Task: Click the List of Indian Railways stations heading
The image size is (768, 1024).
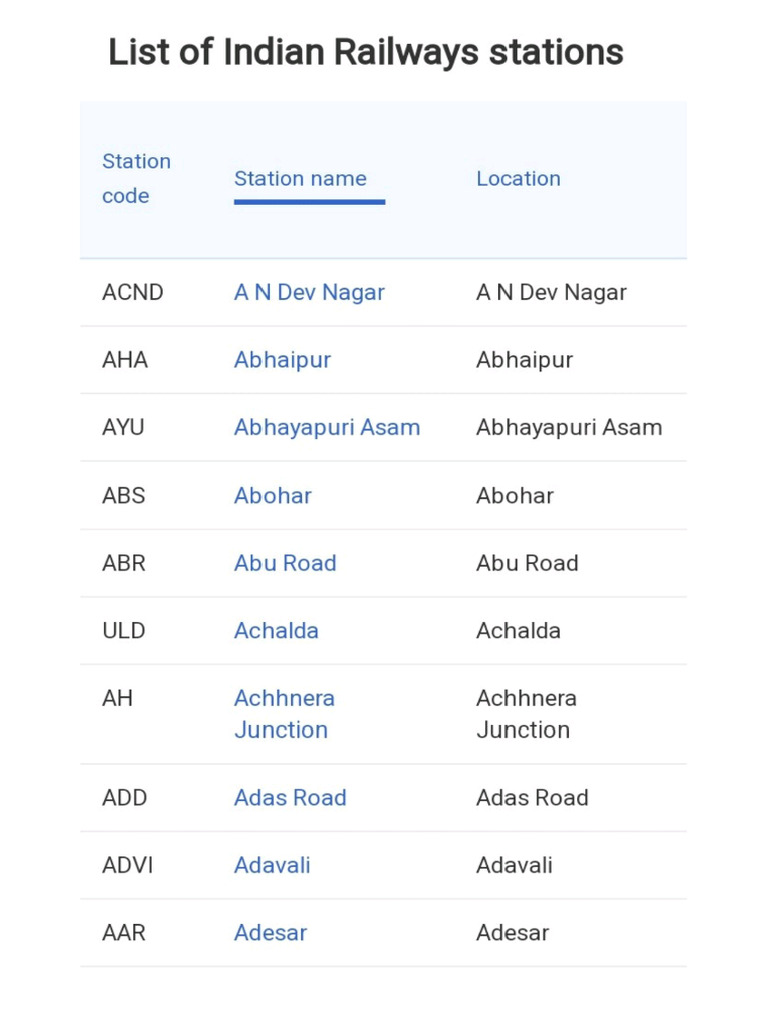Action: tap(365, 52)
